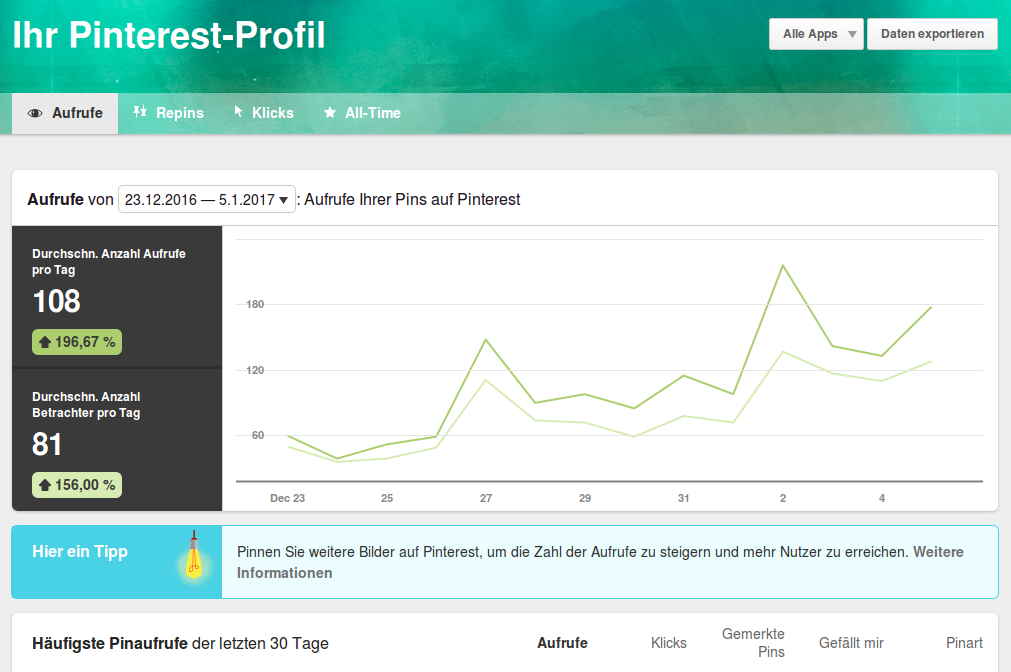
Task: Click the 156,00 % increase badge
Action: coord(77,485)
